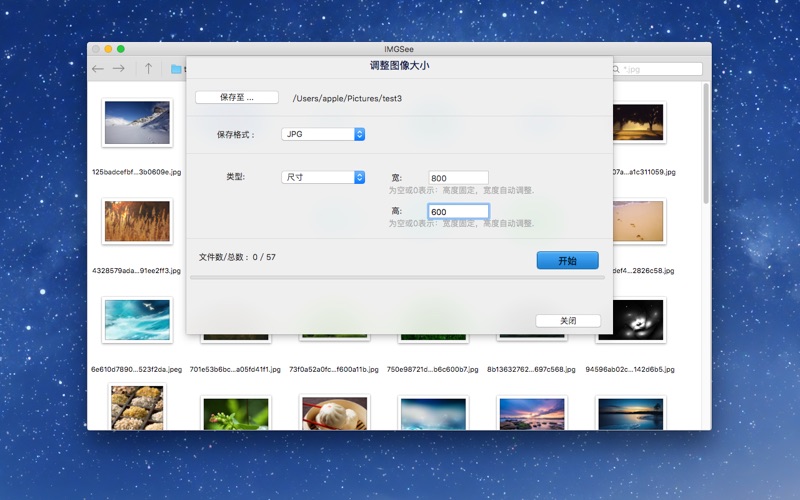Select the green plant macro thumbnail

pos(236,413)
